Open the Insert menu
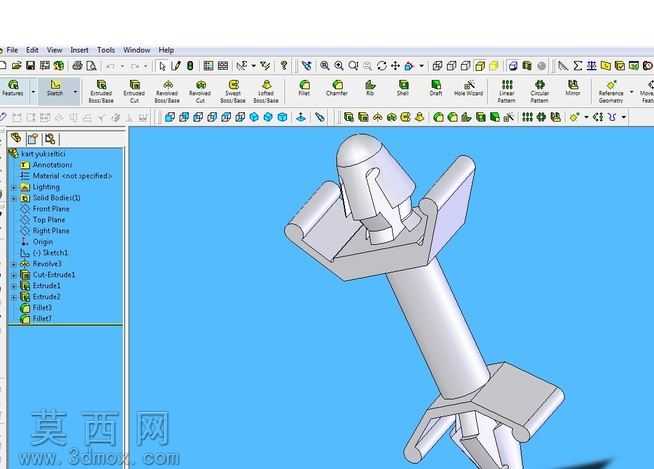 click(x=79, y=50)
